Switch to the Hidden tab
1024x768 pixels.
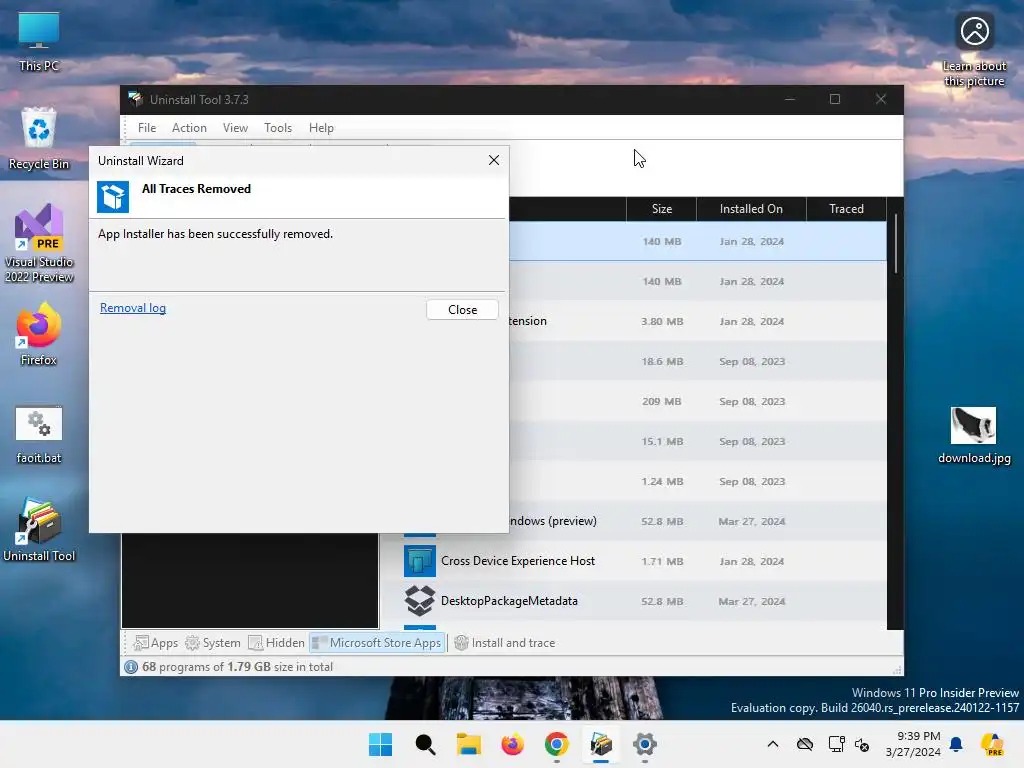[276, 643]
